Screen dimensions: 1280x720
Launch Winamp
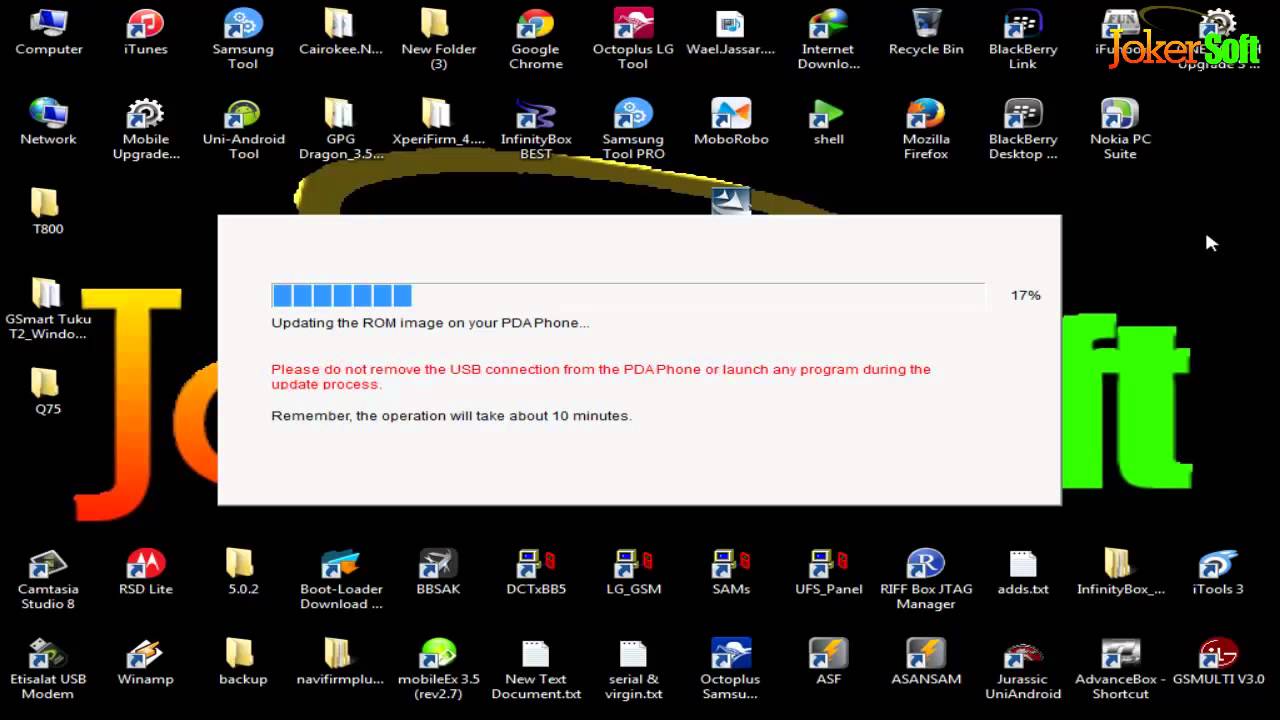tap(146, 662)
